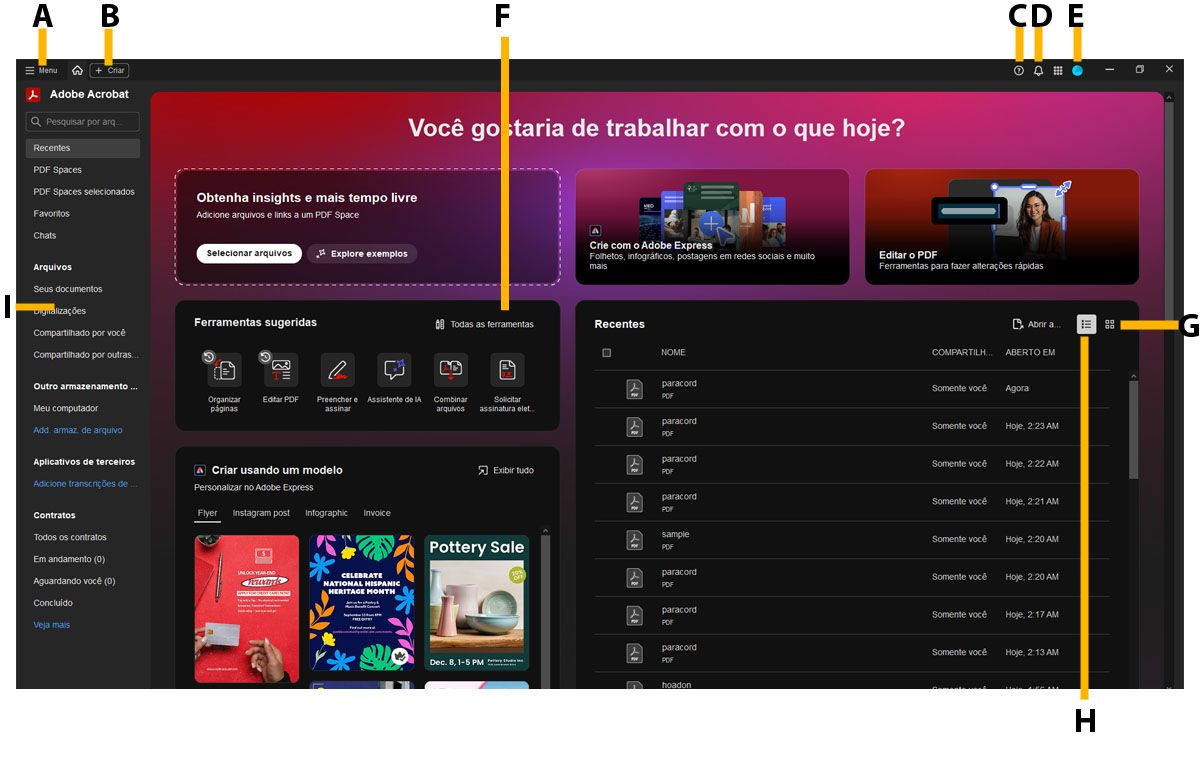Image resolution: width=1200 pixels, height=775 pixels.
Task: Open notifications with the bell icon
Action: pyautogui.click(x=1037, y=70)
